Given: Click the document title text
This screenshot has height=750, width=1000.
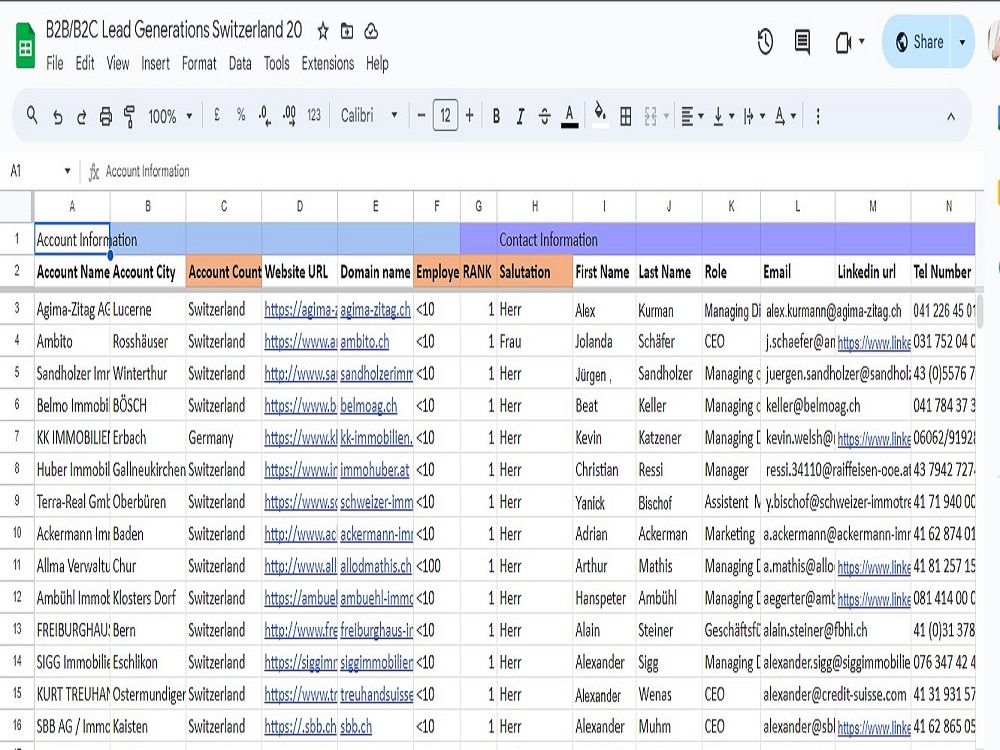Looking at the screenshot, I should [173, 30].
